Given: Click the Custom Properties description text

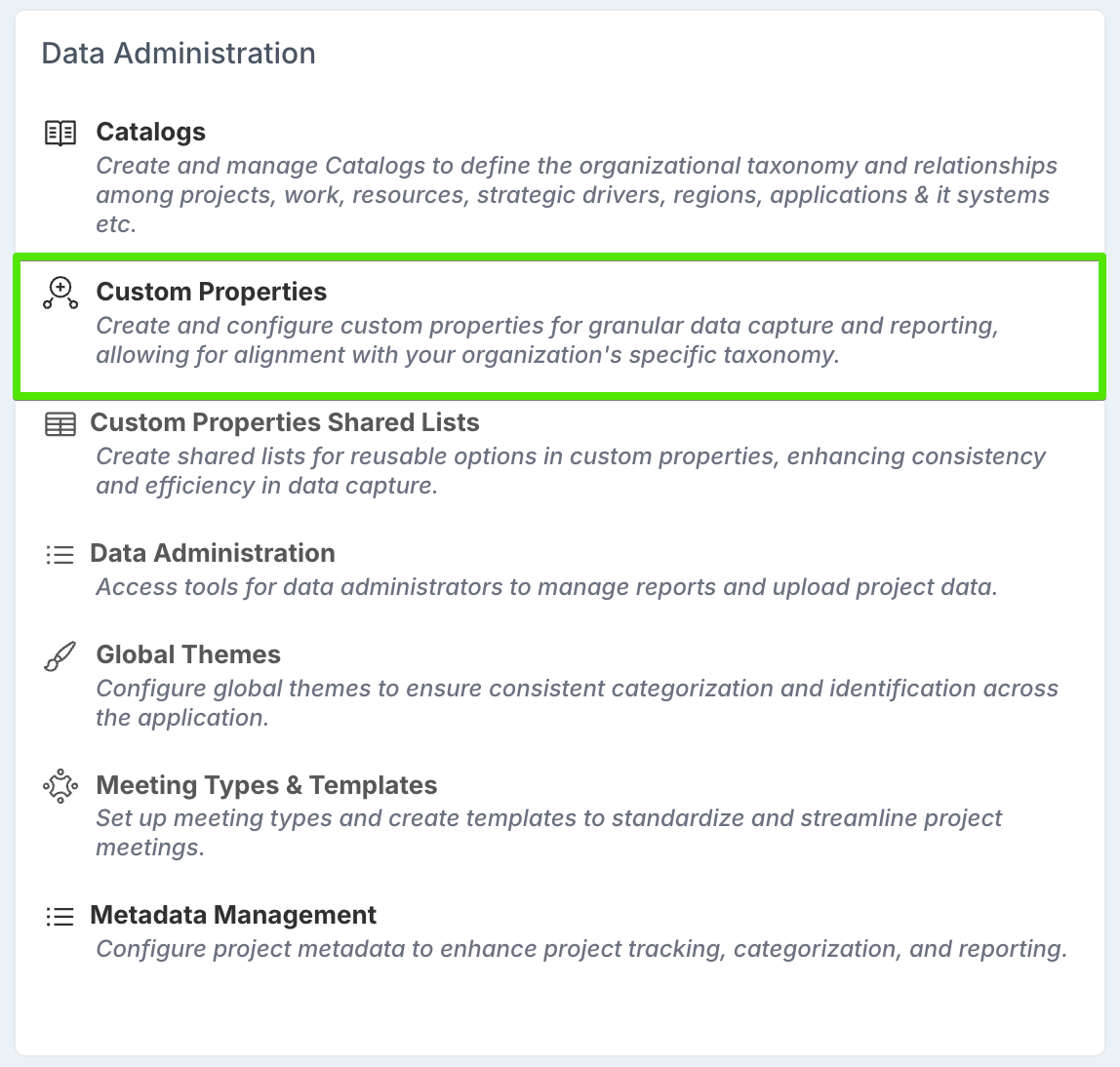Looking at the screenshot, I should click(546, 339).
